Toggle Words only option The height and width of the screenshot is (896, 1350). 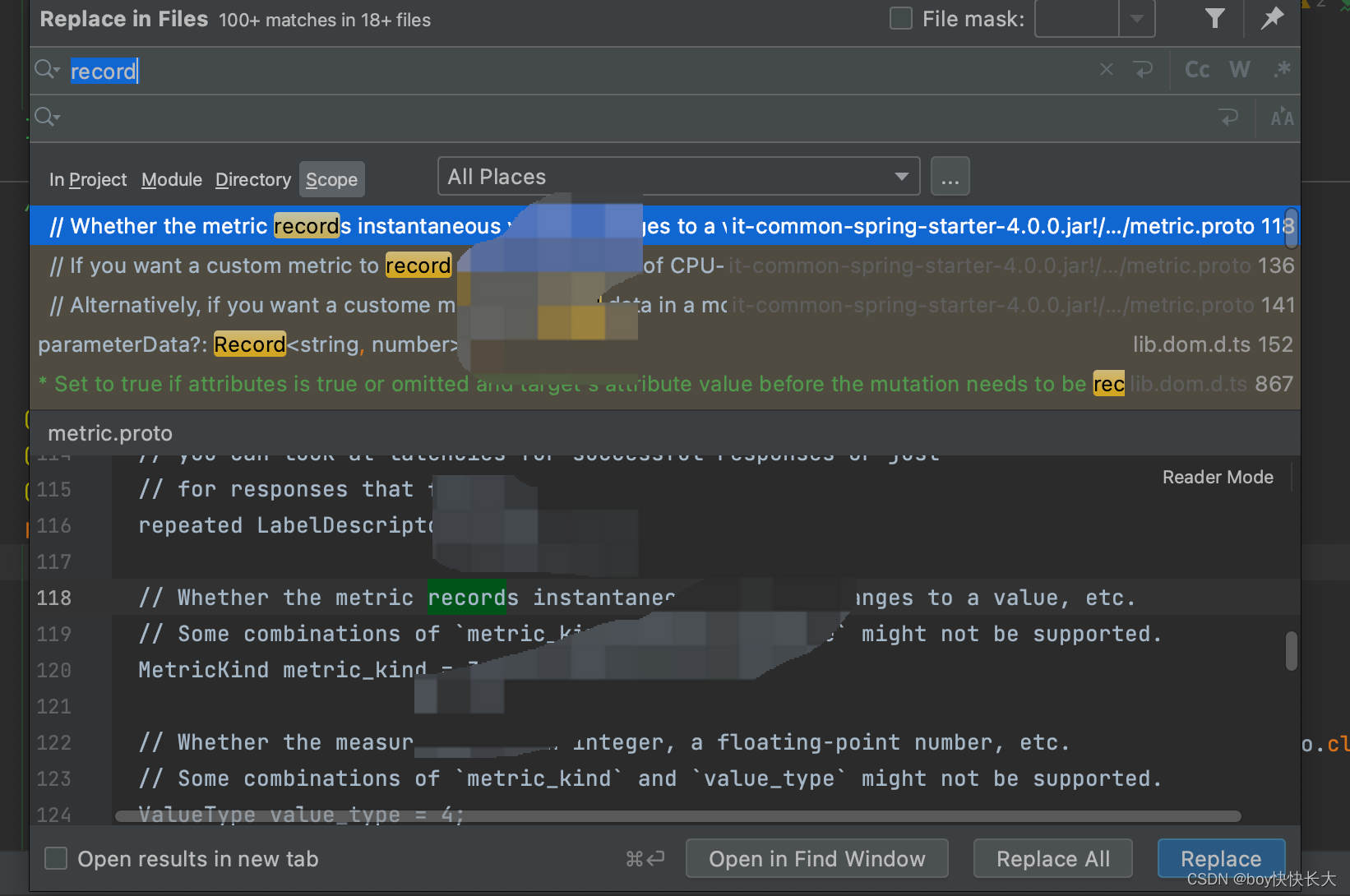(x=1240, y=70)
